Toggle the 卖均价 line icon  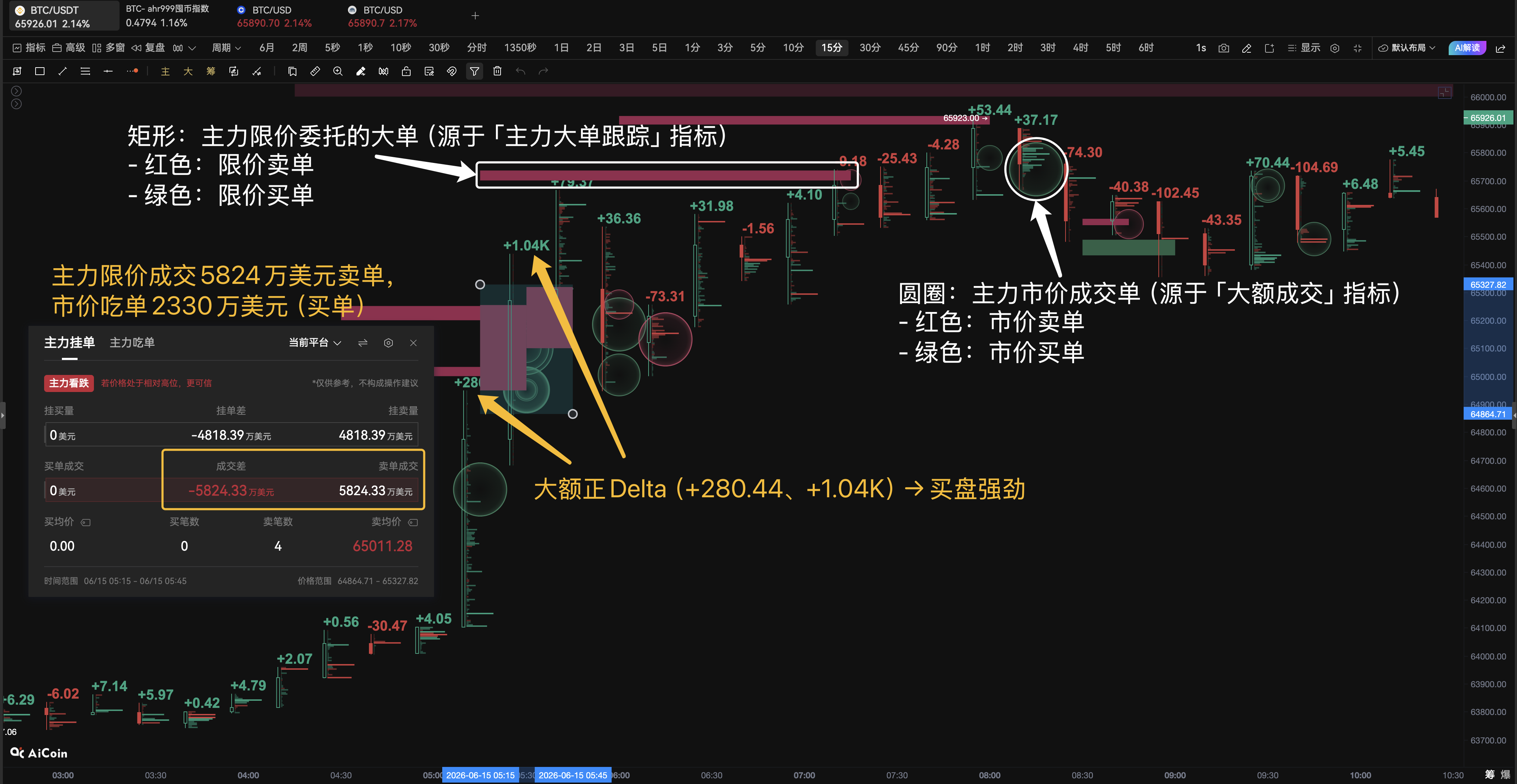413,522
